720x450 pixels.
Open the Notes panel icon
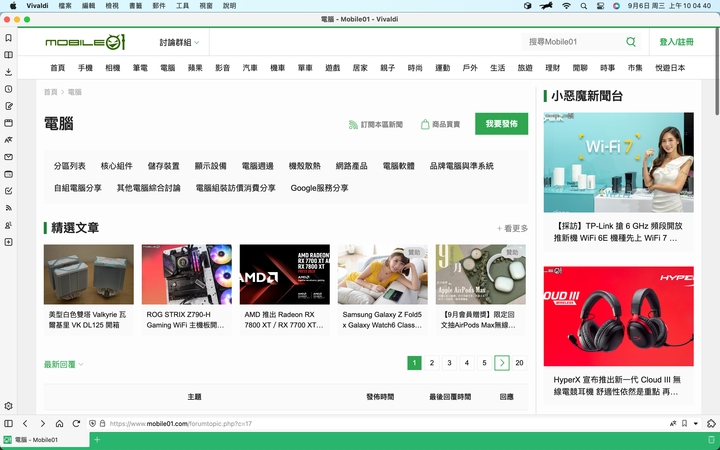pyautogui.click(x=8, y=106)
